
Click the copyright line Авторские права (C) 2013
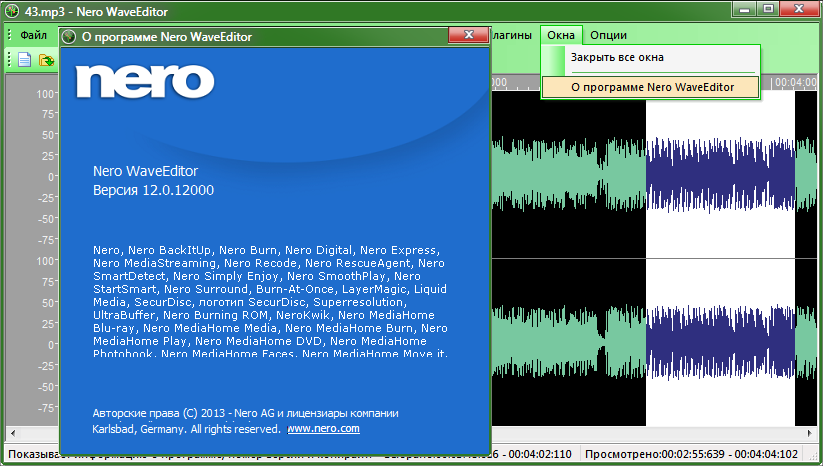tap(245, 413)
